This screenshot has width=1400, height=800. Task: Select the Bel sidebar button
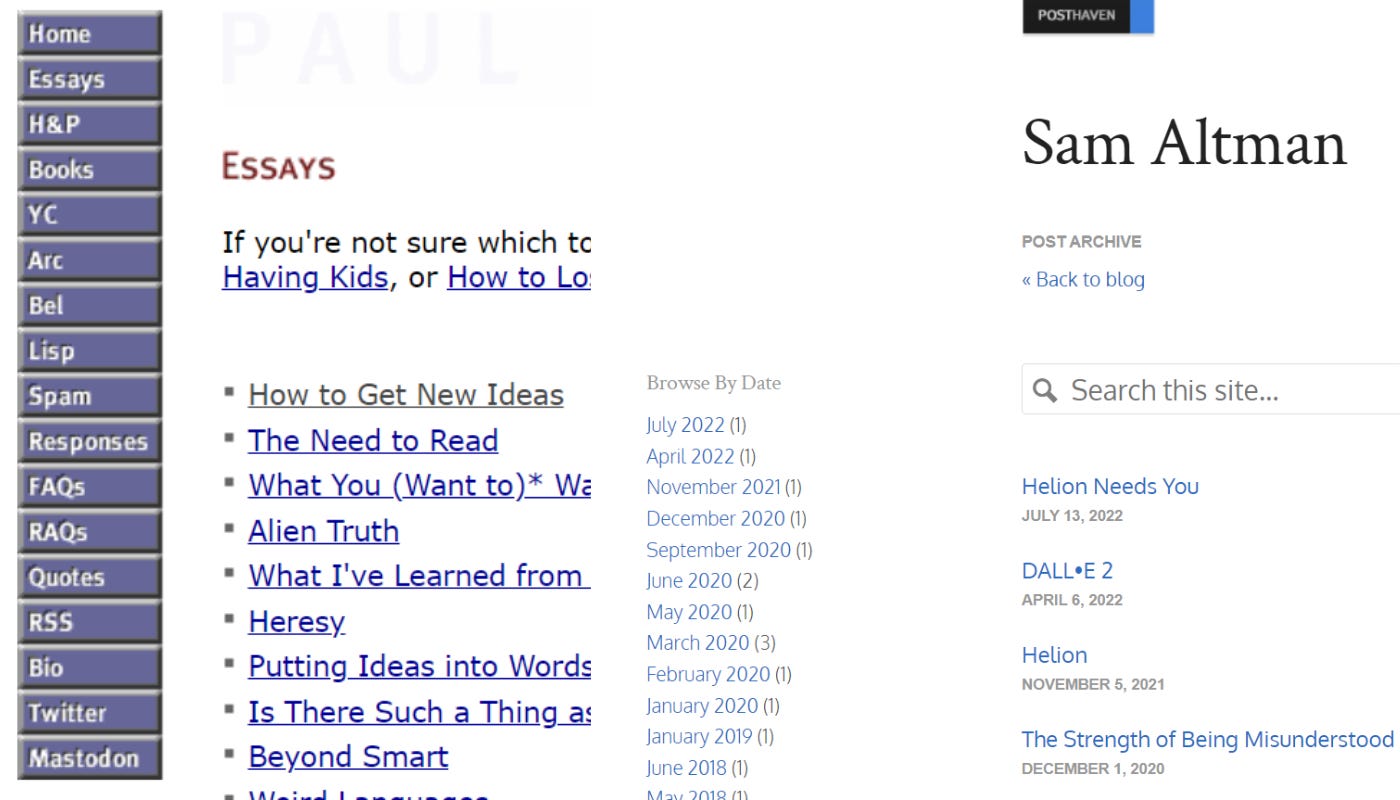pos(90,305)
